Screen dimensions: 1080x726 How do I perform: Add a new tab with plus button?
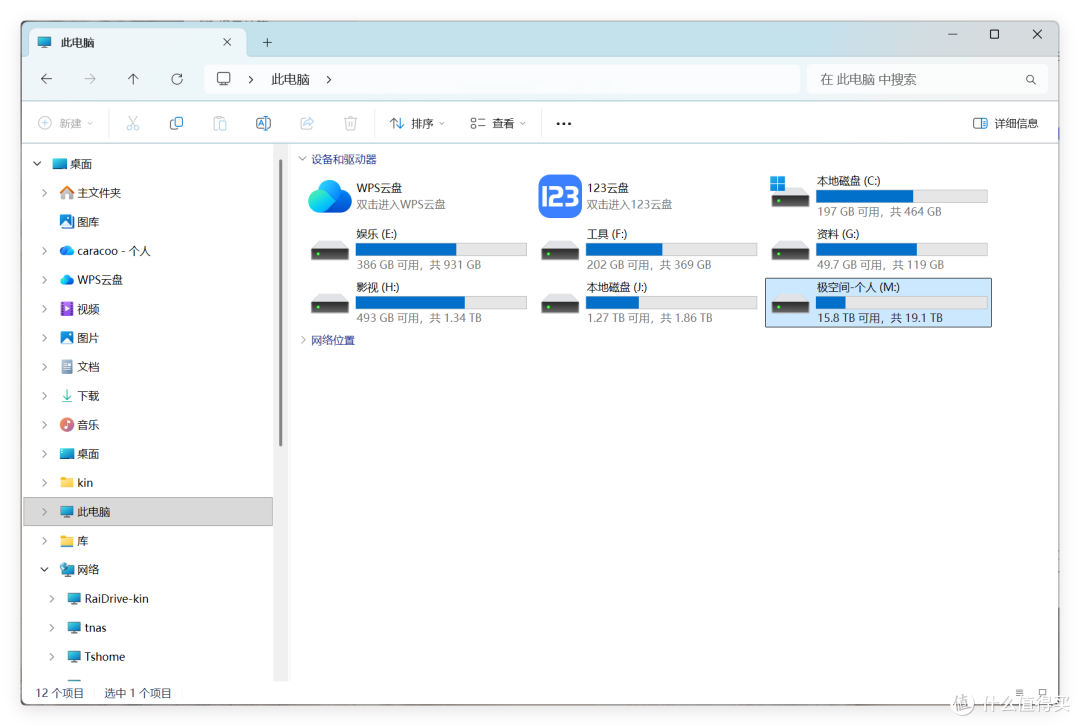(267, 43)
